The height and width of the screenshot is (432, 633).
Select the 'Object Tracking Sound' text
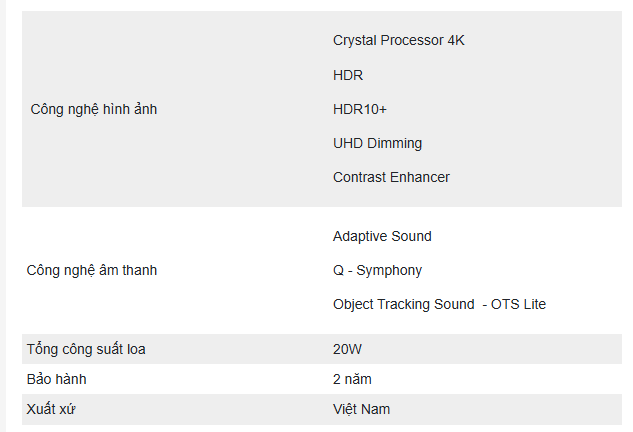(403, 304)
